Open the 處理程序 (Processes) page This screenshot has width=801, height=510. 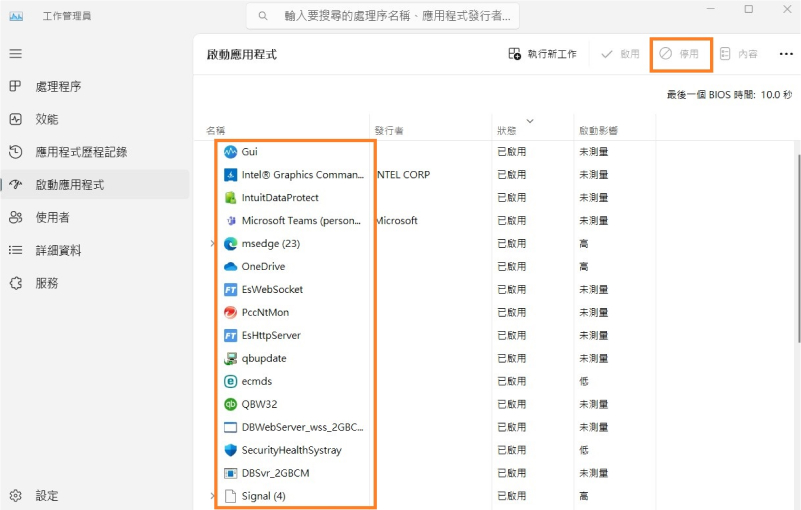[x=58, y=86]
